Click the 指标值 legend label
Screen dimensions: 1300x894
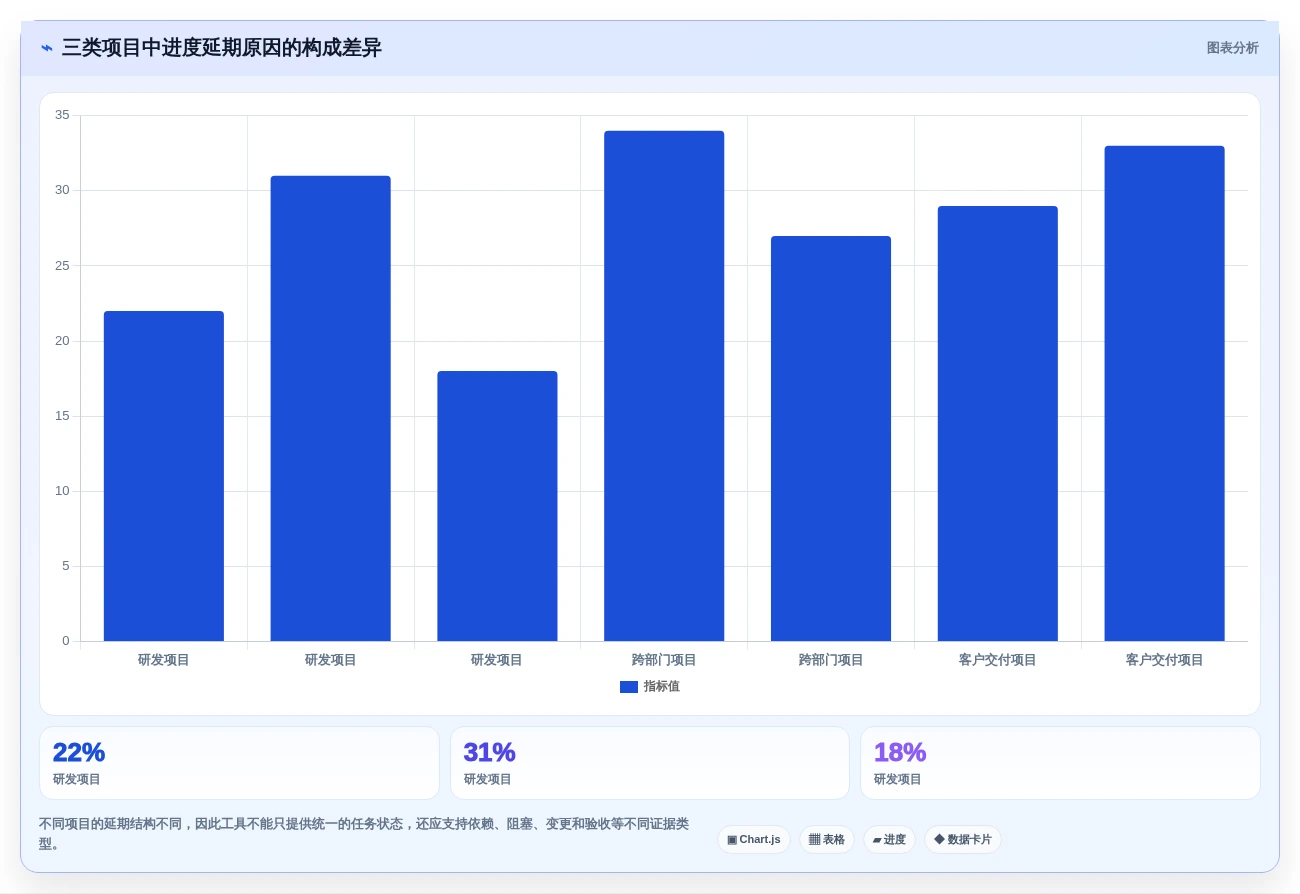661,687
